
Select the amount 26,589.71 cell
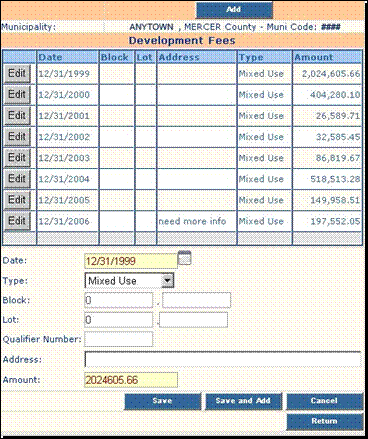click(x=327, y=116)
